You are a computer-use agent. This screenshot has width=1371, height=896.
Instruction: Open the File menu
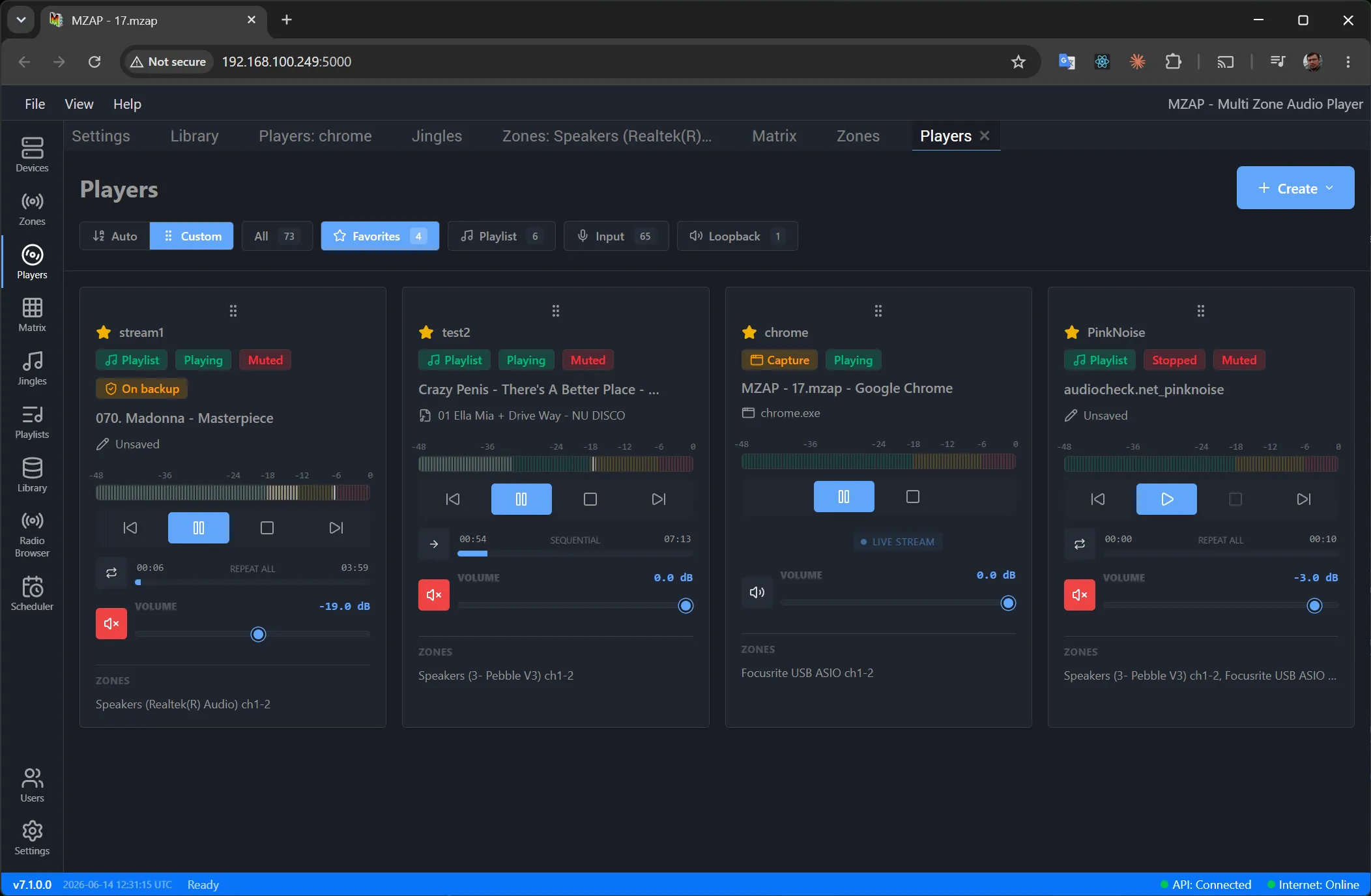(35, 104)
